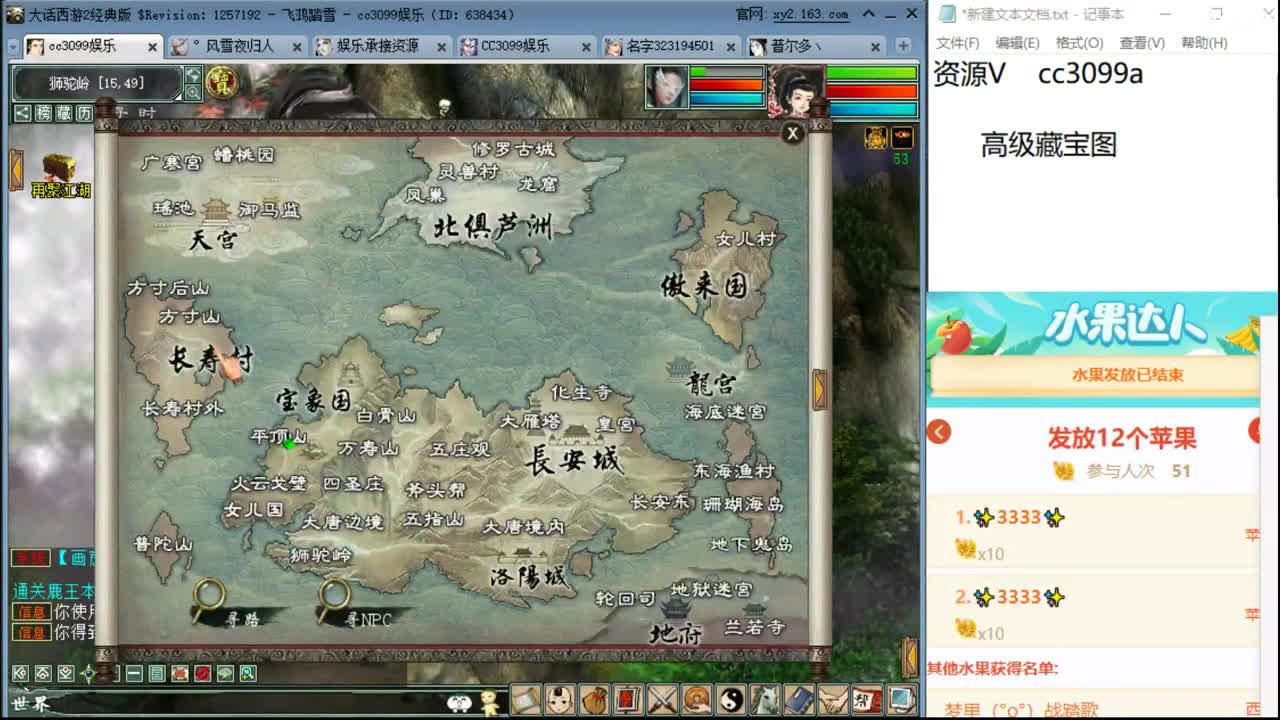Open the character face icon in action bar

click(560, 700)
